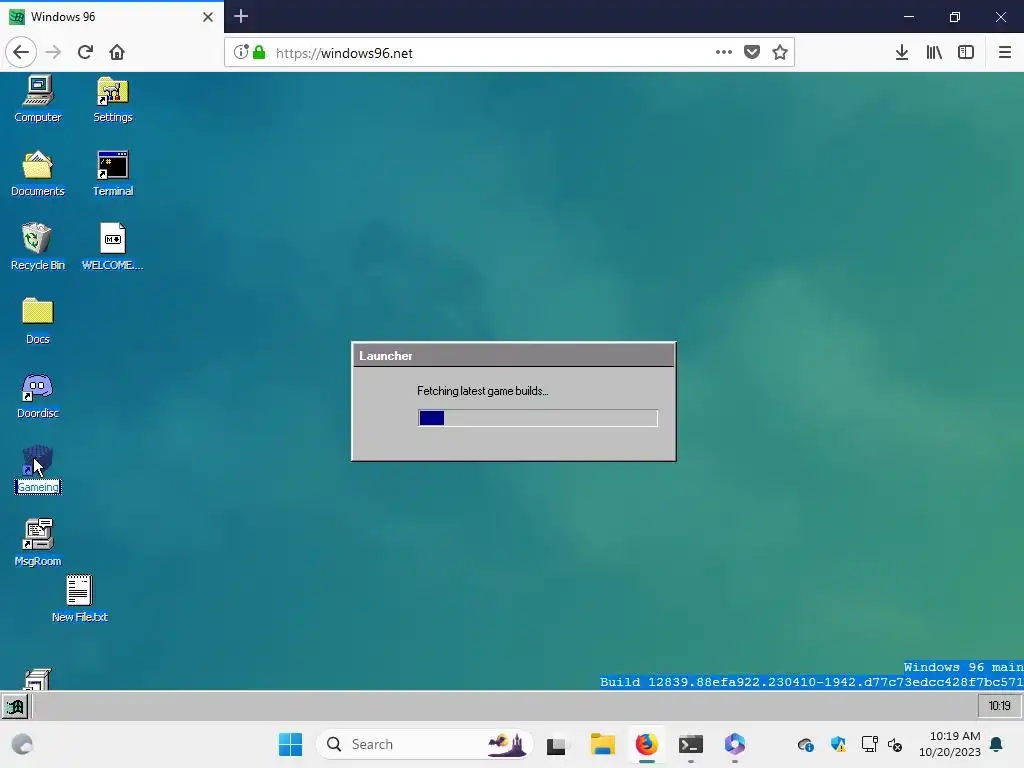Open File Explorer from the taskbar
1024x768 pixels.
(x=603, y=744)
